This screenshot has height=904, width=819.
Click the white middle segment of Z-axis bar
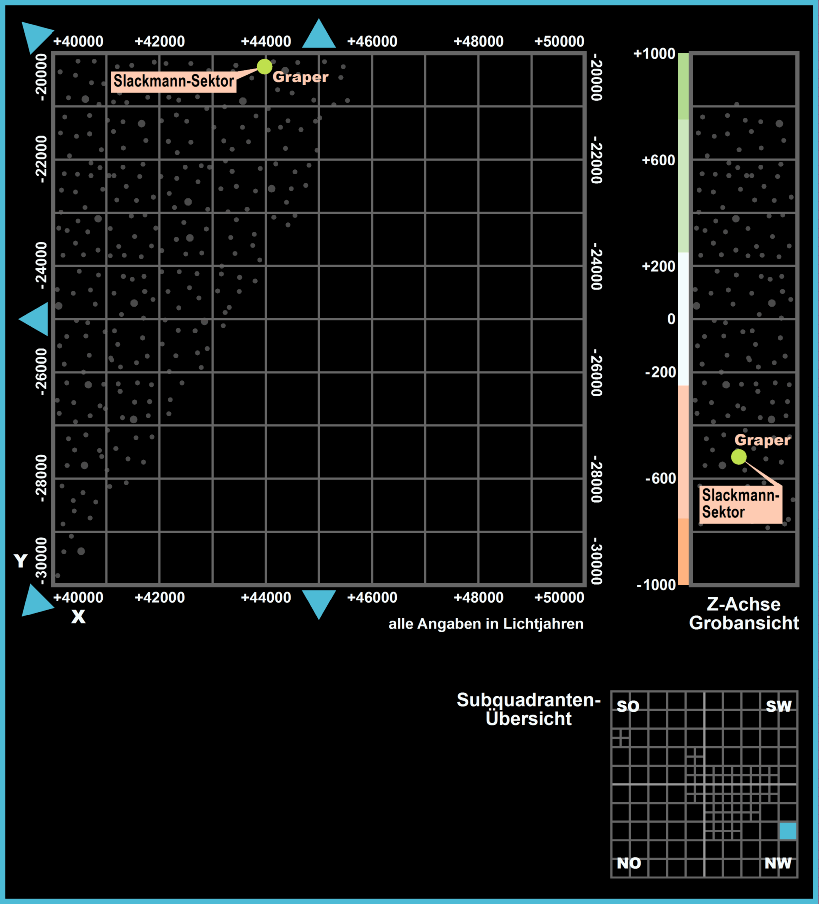coord(684,320)
